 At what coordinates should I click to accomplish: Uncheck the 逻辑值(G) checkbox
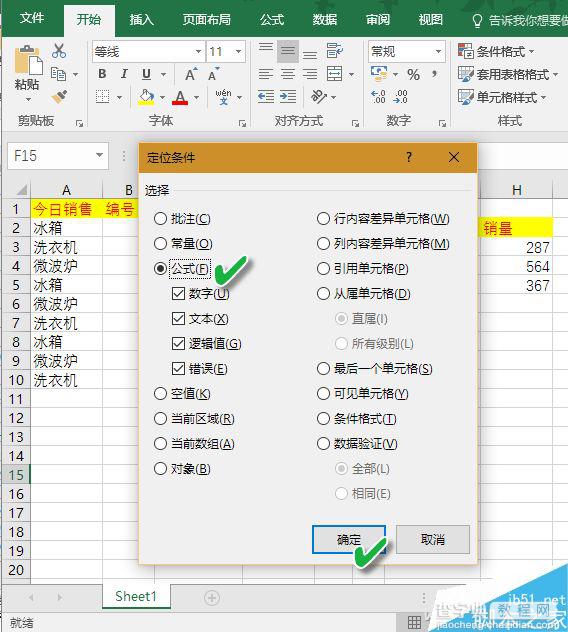click(207, 343)
